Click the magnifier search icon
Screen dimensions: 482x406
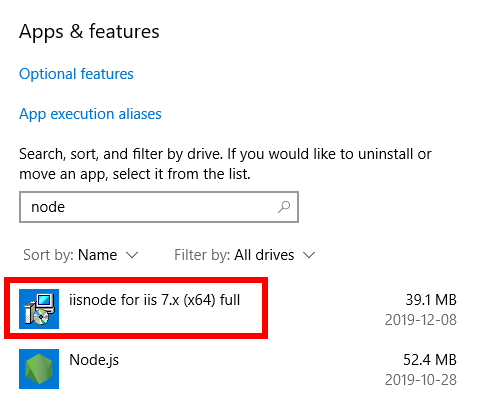point(284,207)
